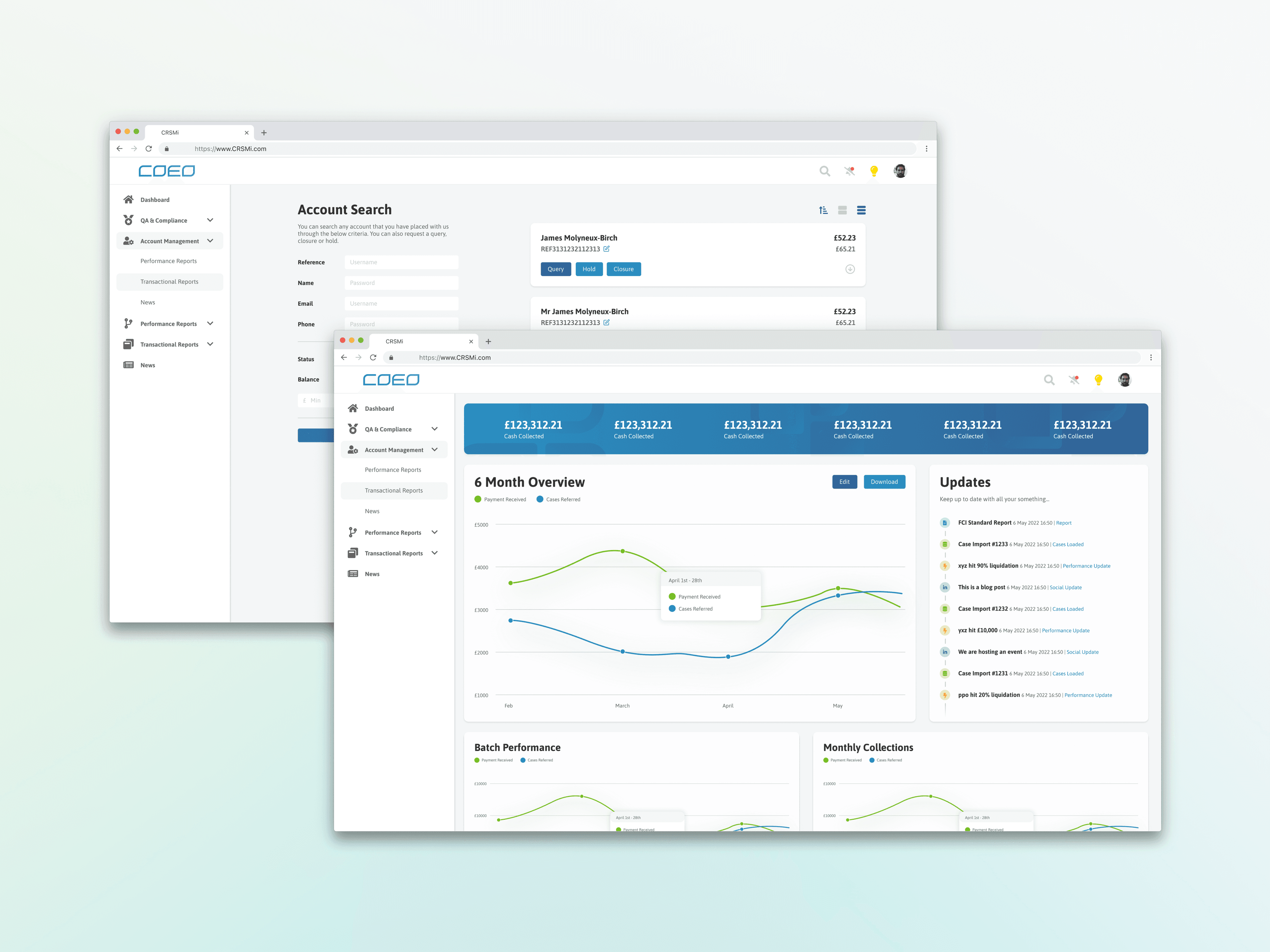Close CRSMi tab in front browser
The height and width of the screenshot is (952, 1270).
(471, 341)
